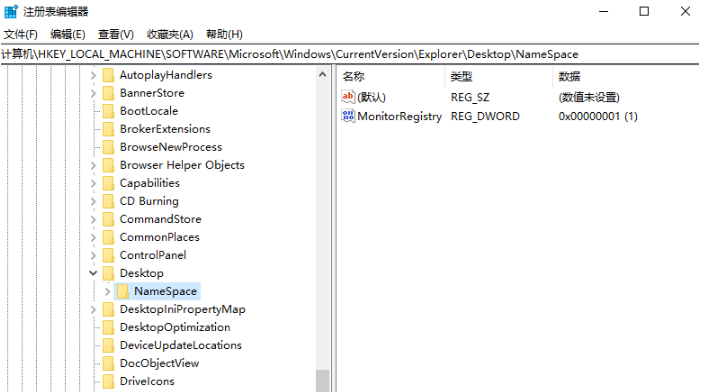Viewport: 701px width, 392px height.
Task: Expand the BannerStore key
Action: tap(93, 93)
